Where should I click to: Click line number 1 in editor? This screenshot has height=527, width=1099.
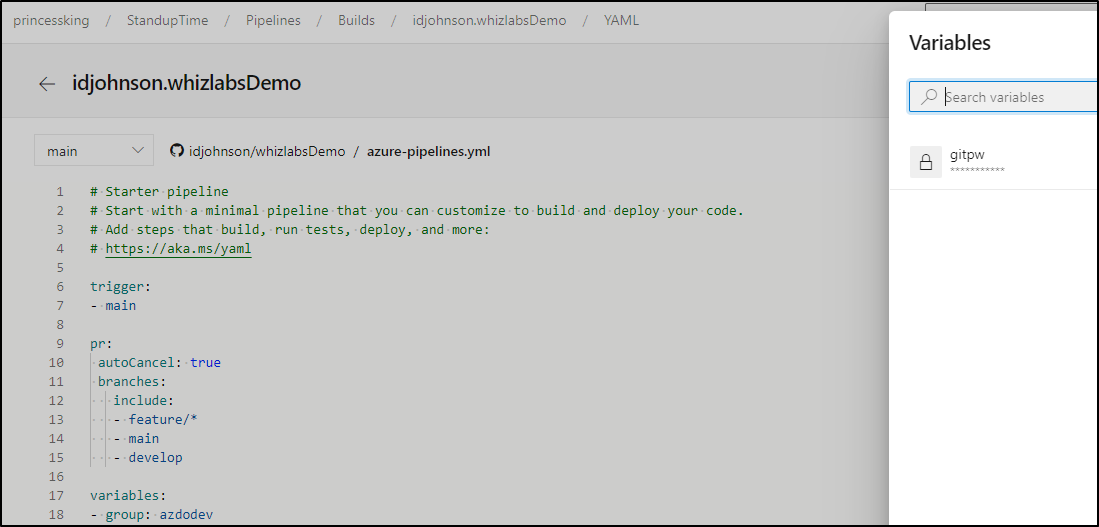tap(60, 191)
